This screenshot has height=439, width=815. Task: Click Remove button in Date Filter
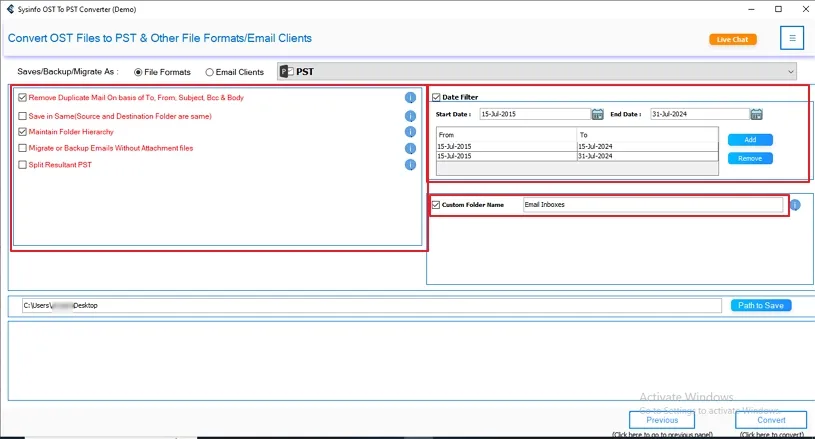pyautogui.click(x=749, y=159)
